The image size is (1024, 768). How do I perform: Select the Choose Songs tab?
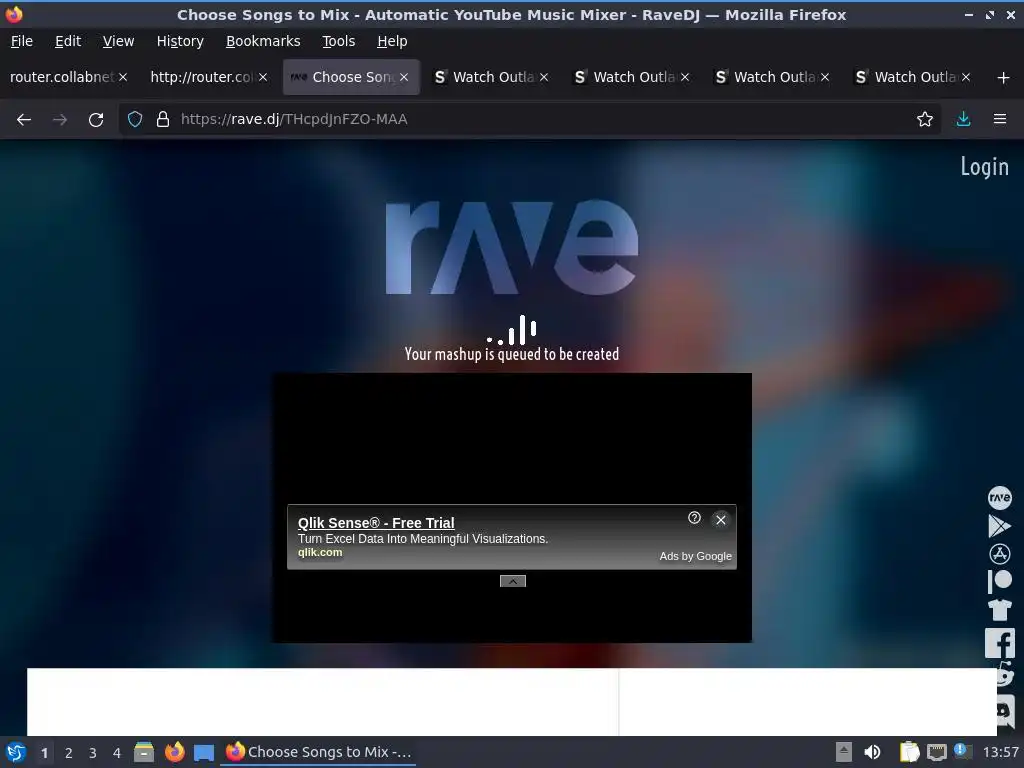(x=353, y=77)
